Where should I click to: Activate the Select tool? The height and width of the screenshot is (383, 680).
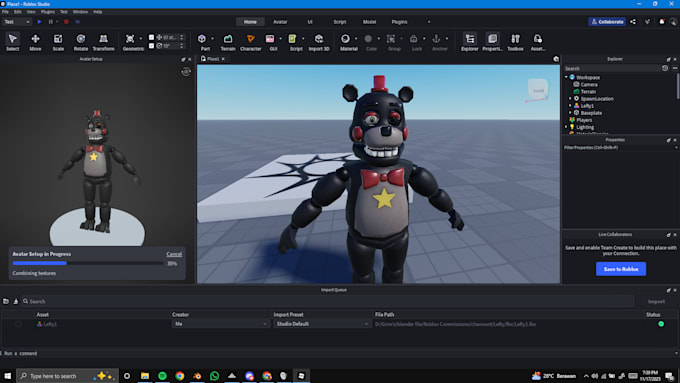13,42
